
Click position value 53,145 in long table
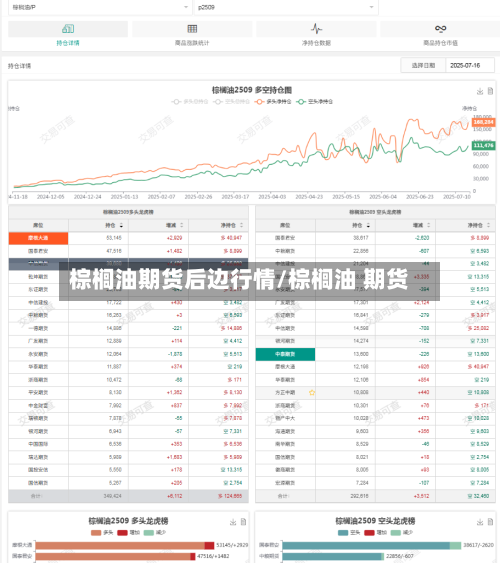[x=114, y=238]
